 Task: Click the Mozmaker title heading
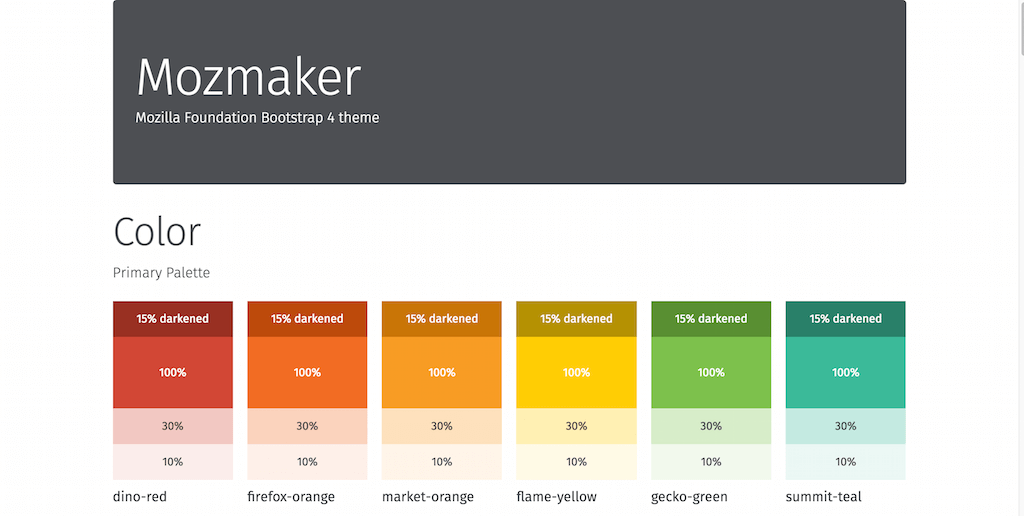click(x=248, y=77)
